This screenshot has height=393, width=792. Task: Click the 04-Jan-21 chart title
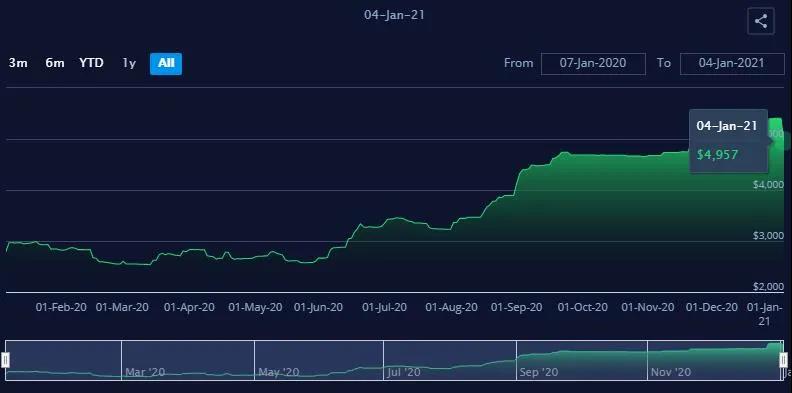click(x=394, y=15)
